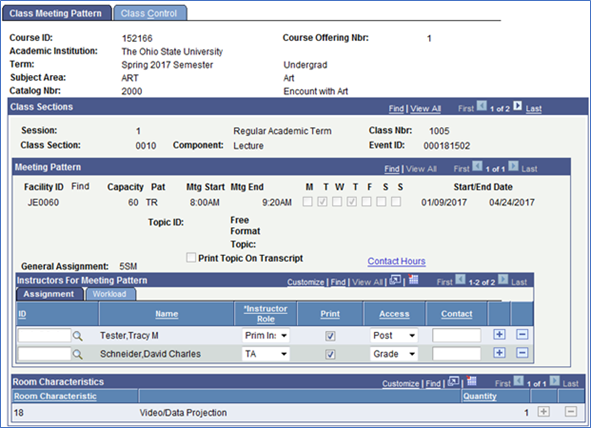Remove Video/Data Projection characteristic row
The height and width of the screenshot is (428, 591).
[x=571, y=412]
